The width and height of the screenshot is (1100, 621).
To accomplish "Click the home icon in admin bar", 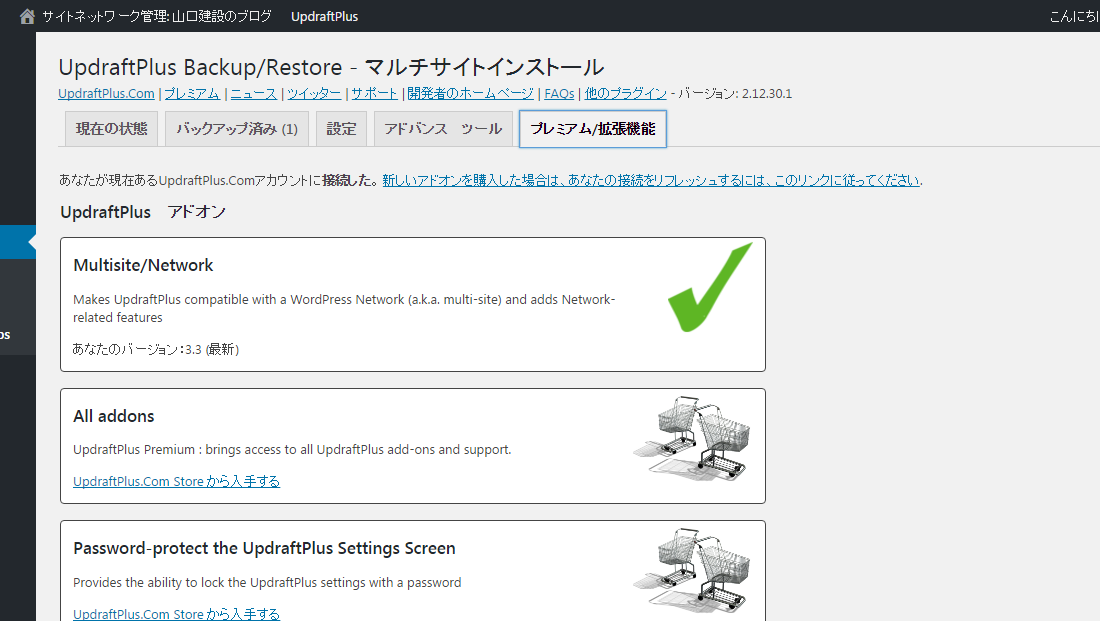I will [27, 16].
